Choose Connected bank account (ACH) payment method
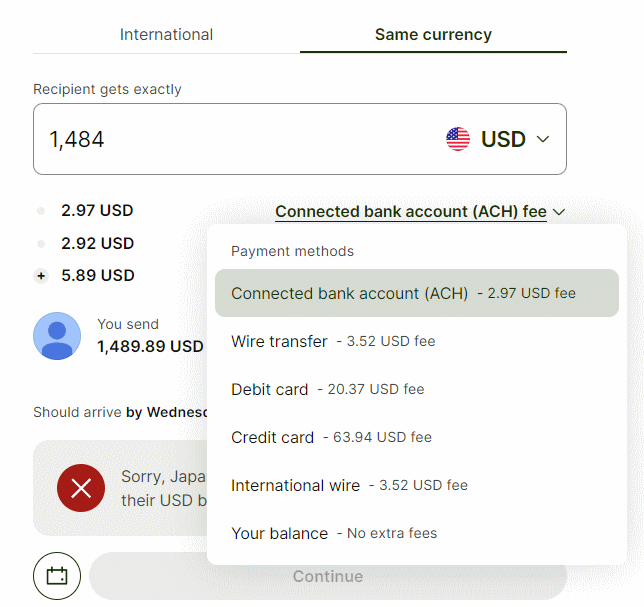 [417, 293]
